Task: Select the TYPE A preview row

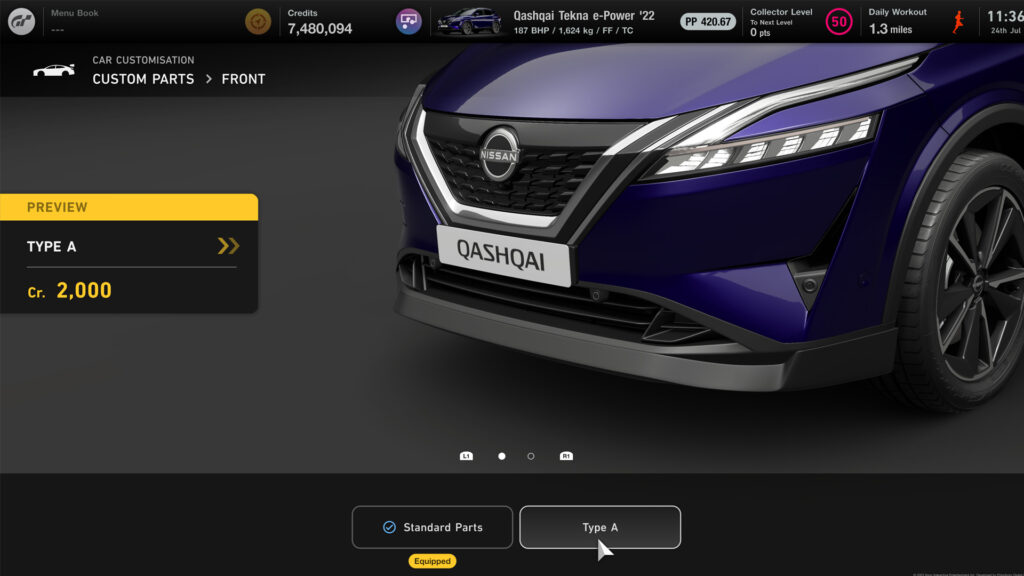Action: tap(129, 246)
